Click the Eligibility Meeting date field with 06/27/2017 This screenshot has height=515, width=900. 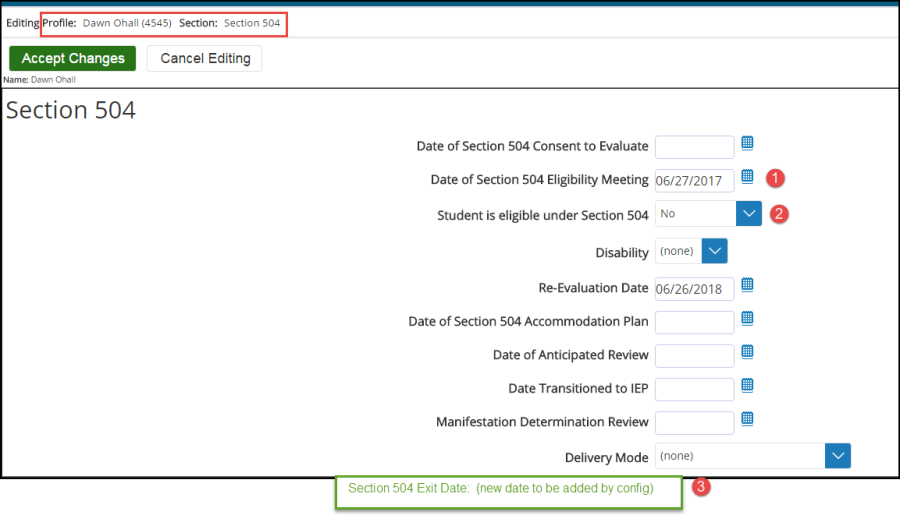pos(694,181)
